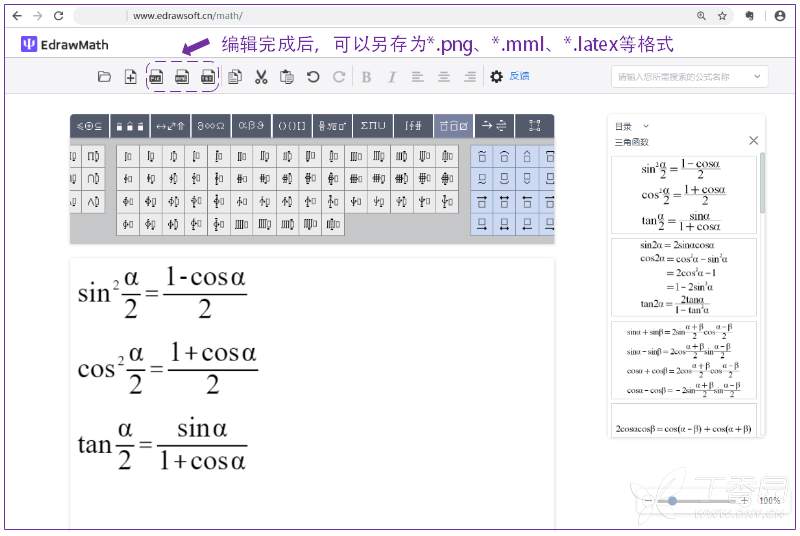800x536 pixels.
Task: Insert the half-angle formulas thumbnail
Action: click(x=684, y=195)
